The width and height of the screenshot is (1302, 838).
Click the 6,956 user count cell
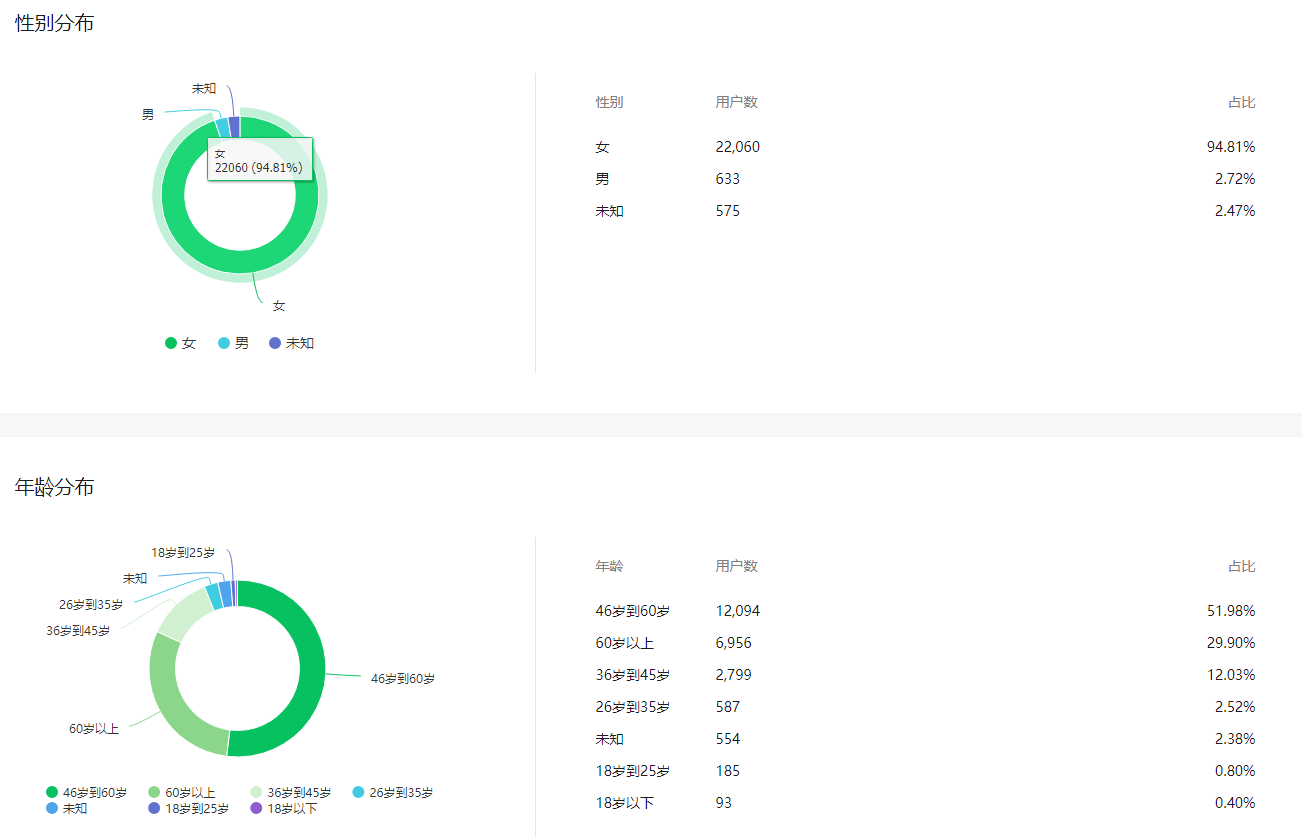point(734,643)
